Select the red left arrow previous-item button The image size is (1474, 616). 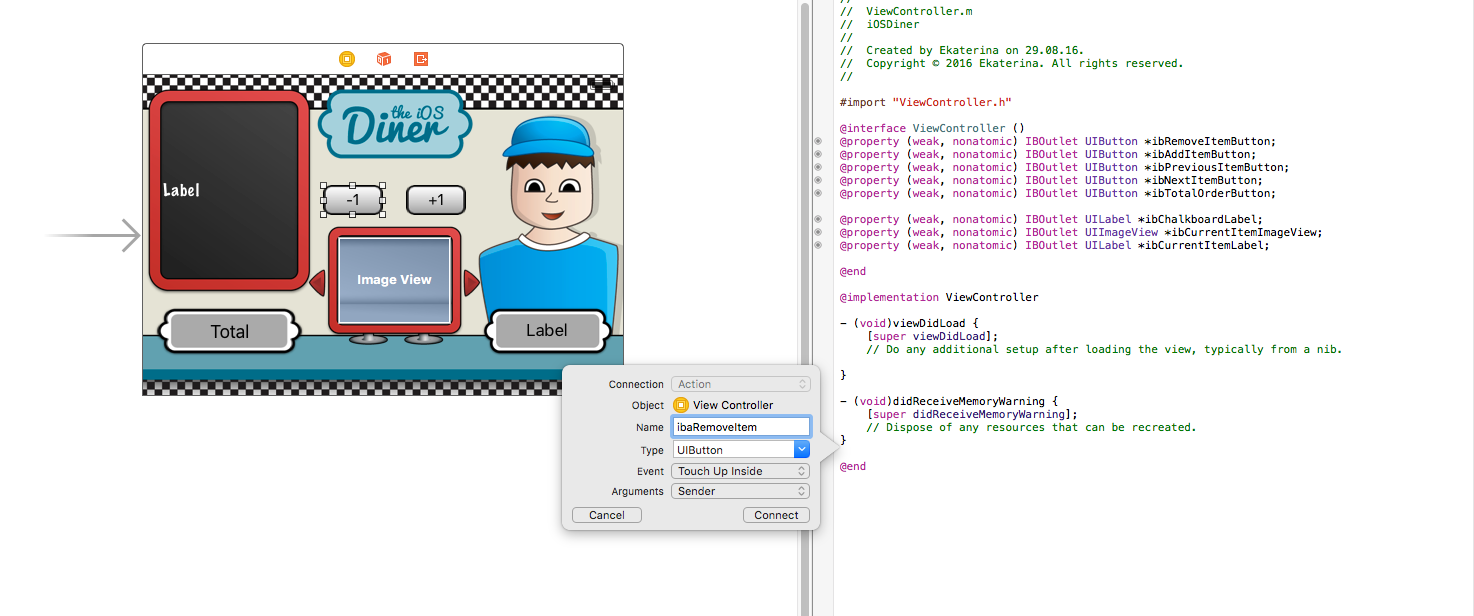(318, 283)
